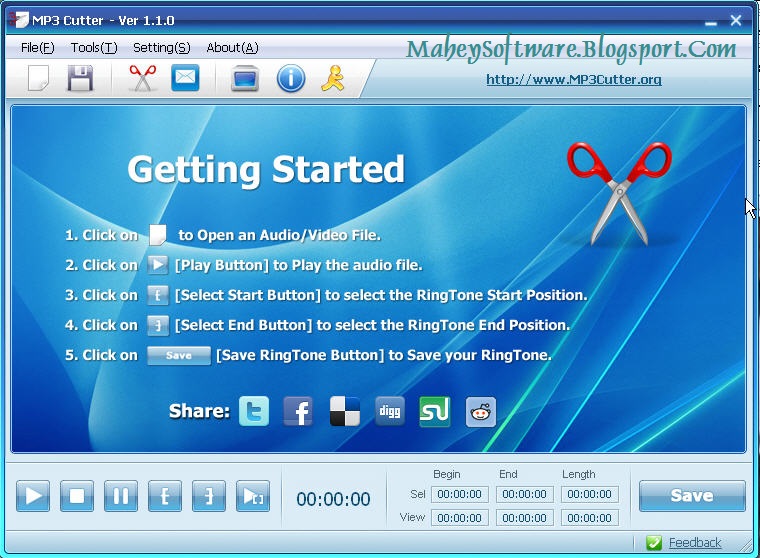
Task: Click the Play Selection button
Action: [x=253, y=496]
